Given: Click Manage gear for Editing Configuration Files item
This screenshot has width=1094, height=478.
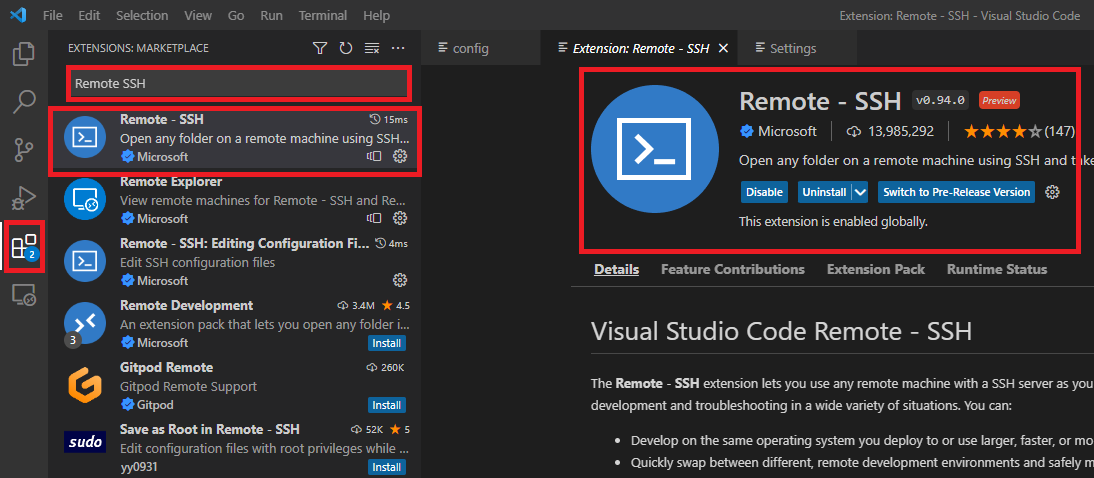Looking at the screenshot, I should [x=400, y=281].
